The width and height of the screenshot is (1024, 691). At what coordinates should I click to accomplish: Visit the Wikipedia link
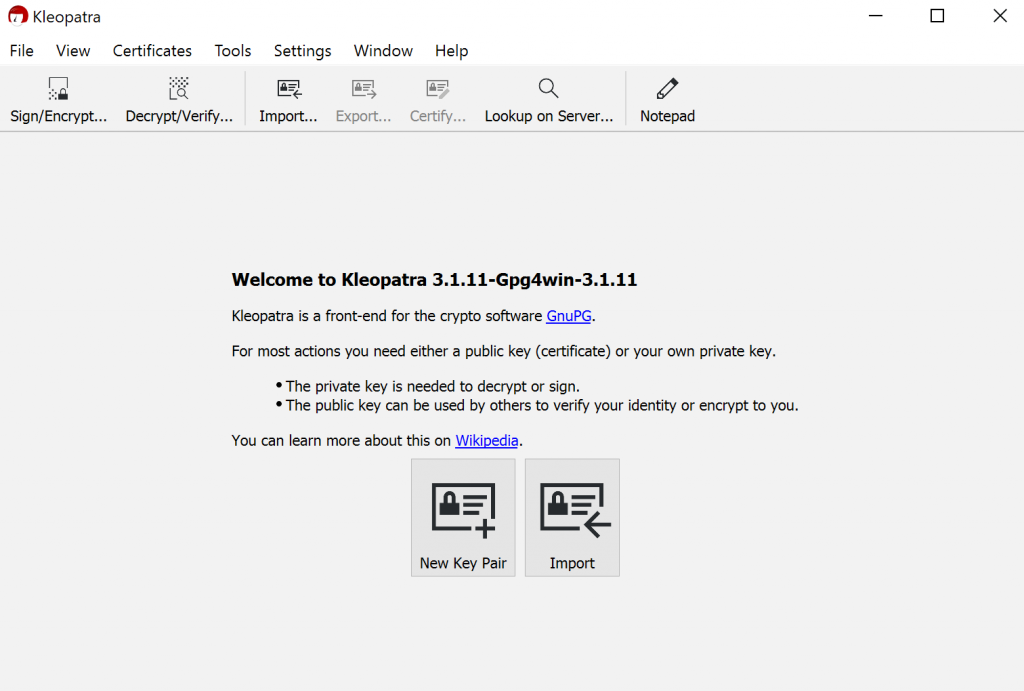[x=487, y=441]
